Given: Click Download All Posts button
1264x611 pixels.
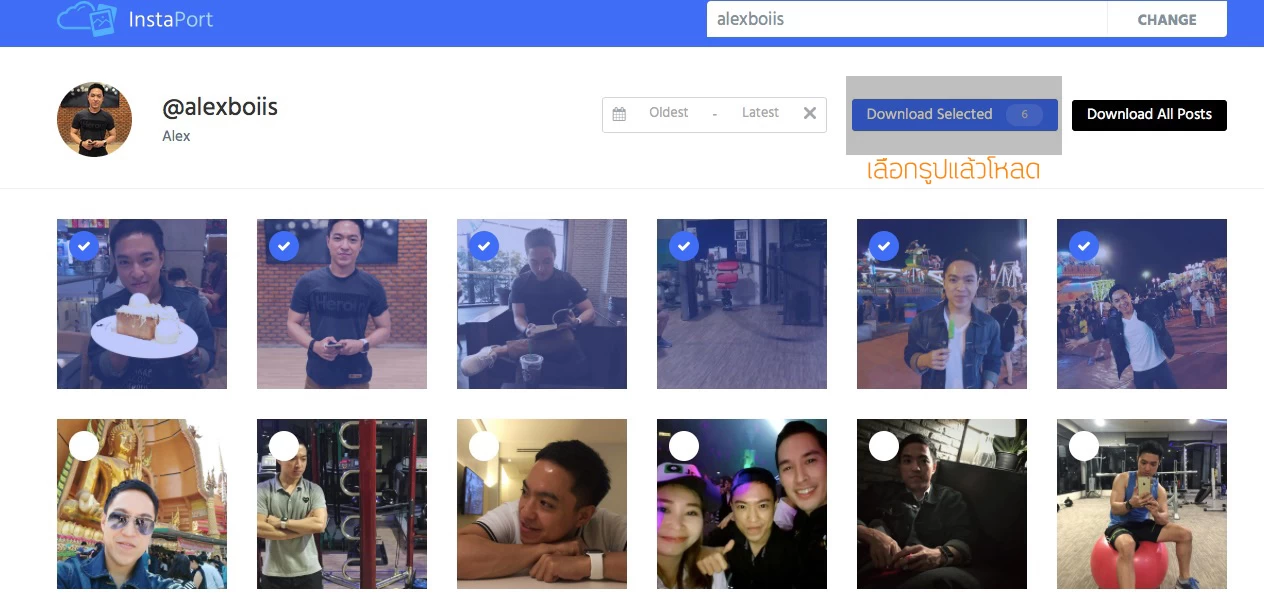Looking at the screenshot, I should click(x=1149, y=115).
